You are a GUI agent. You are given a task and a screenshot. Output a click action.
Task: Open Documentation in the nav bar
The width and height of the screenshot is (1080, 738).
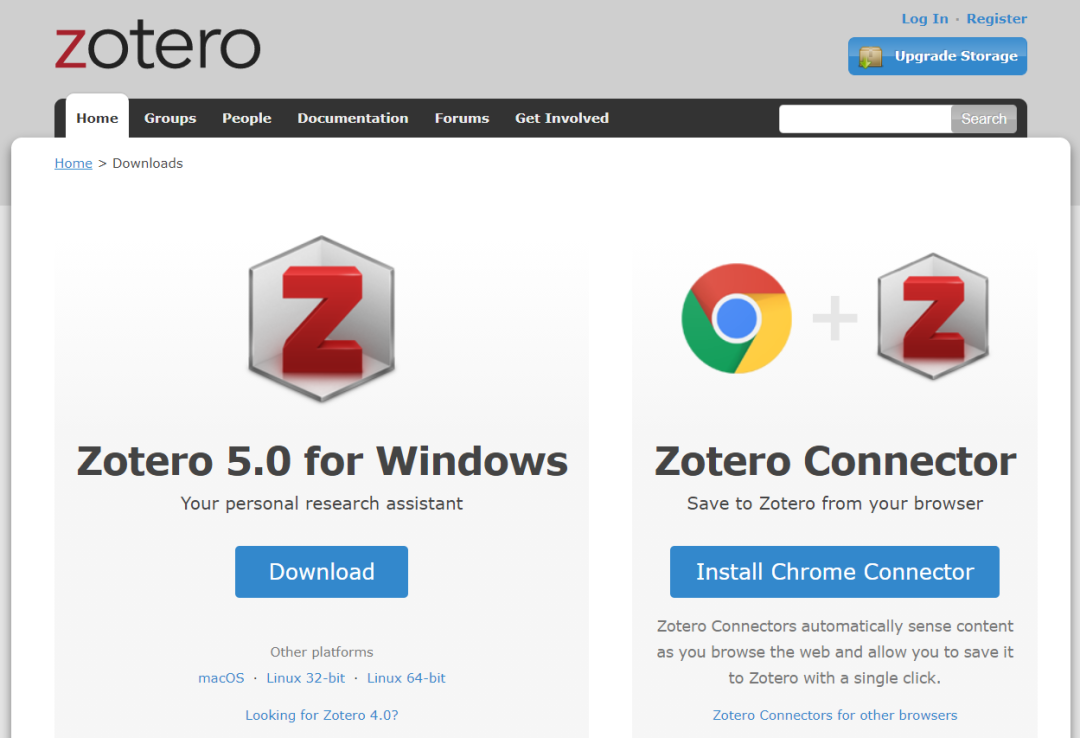point(353,118)
